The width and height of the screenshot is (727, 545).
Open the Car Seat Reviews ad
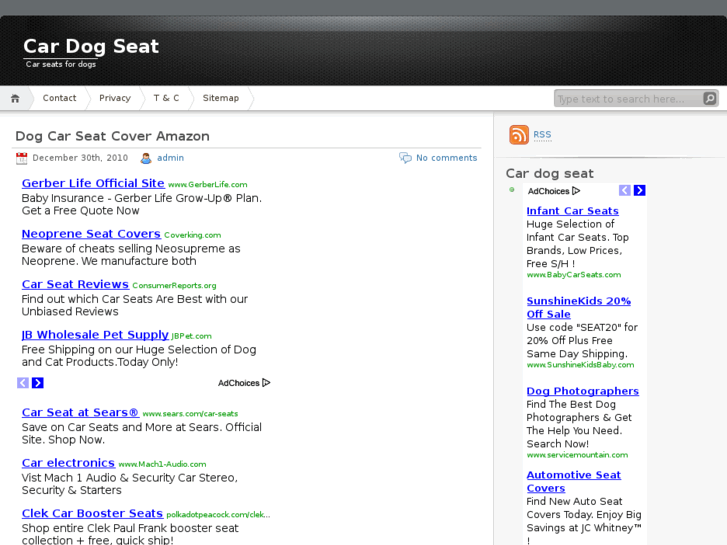click(x=75, y=284)
